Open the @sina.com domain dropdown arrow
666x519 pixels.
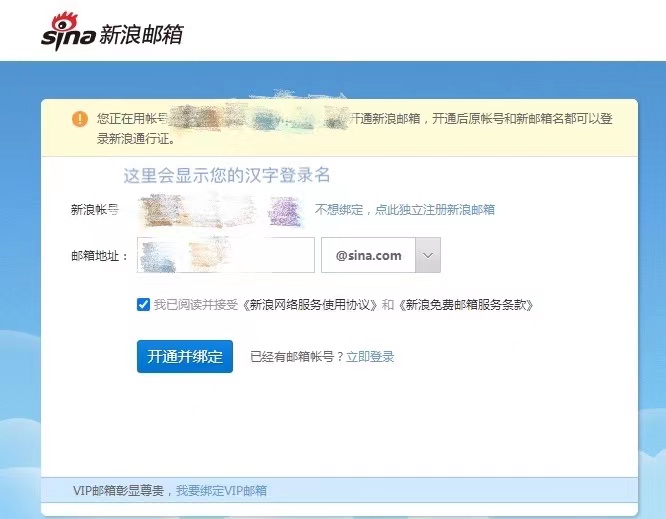coord(428,255)
